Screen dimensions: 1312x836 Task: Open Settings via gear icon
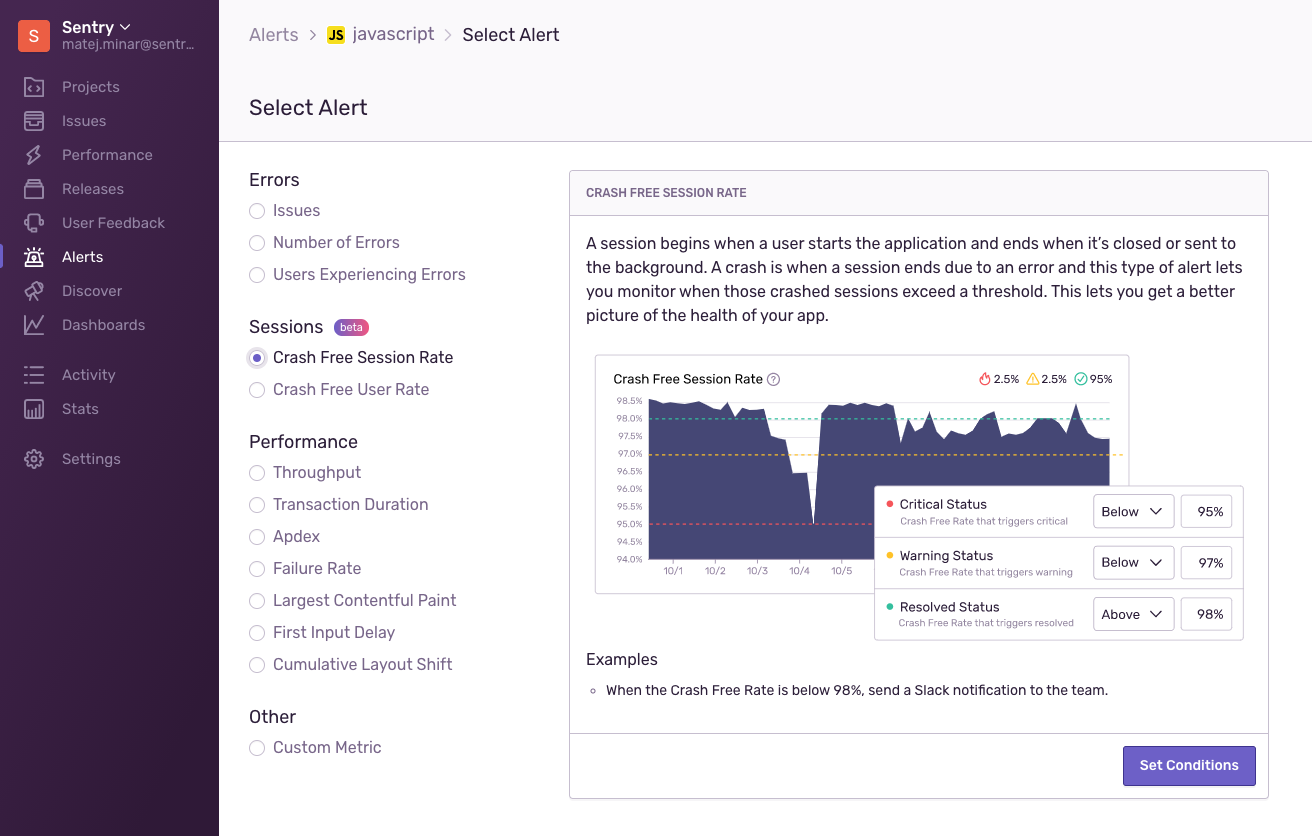34,459
